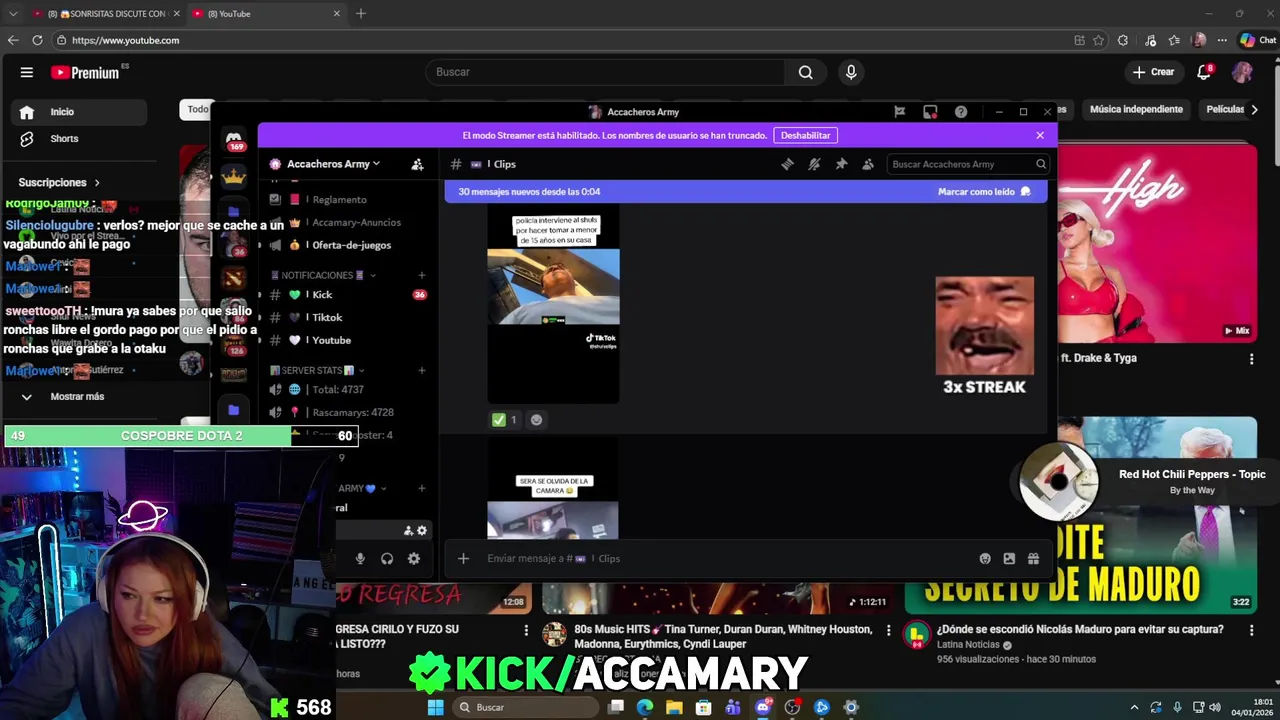Screen dimensions: 1280x720
Task: Open Discord inbox icon in title bar
Action: pyautogui.click(x=930, y=112)
